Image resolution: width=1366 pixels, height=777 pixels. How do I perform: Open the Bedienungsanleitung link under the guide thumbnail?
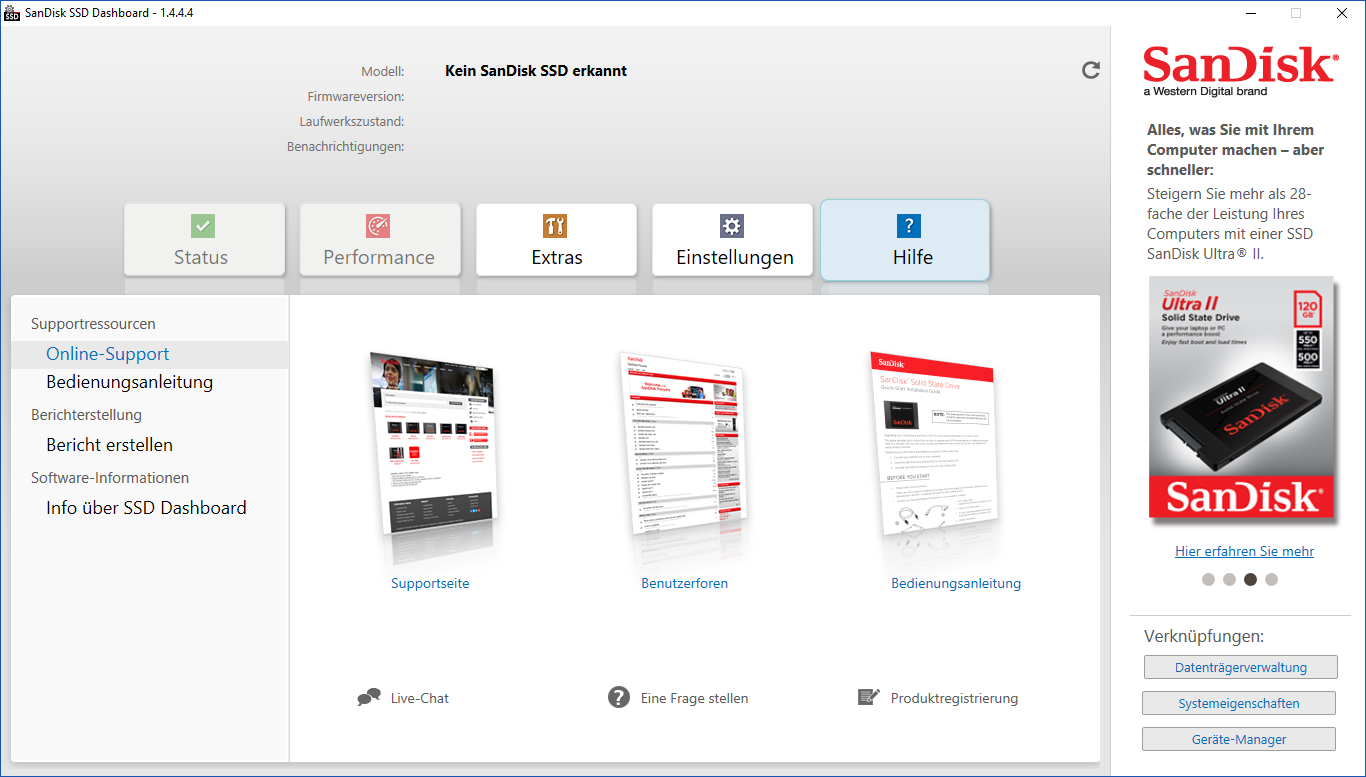pyautogui.click(x=956, y=583)
